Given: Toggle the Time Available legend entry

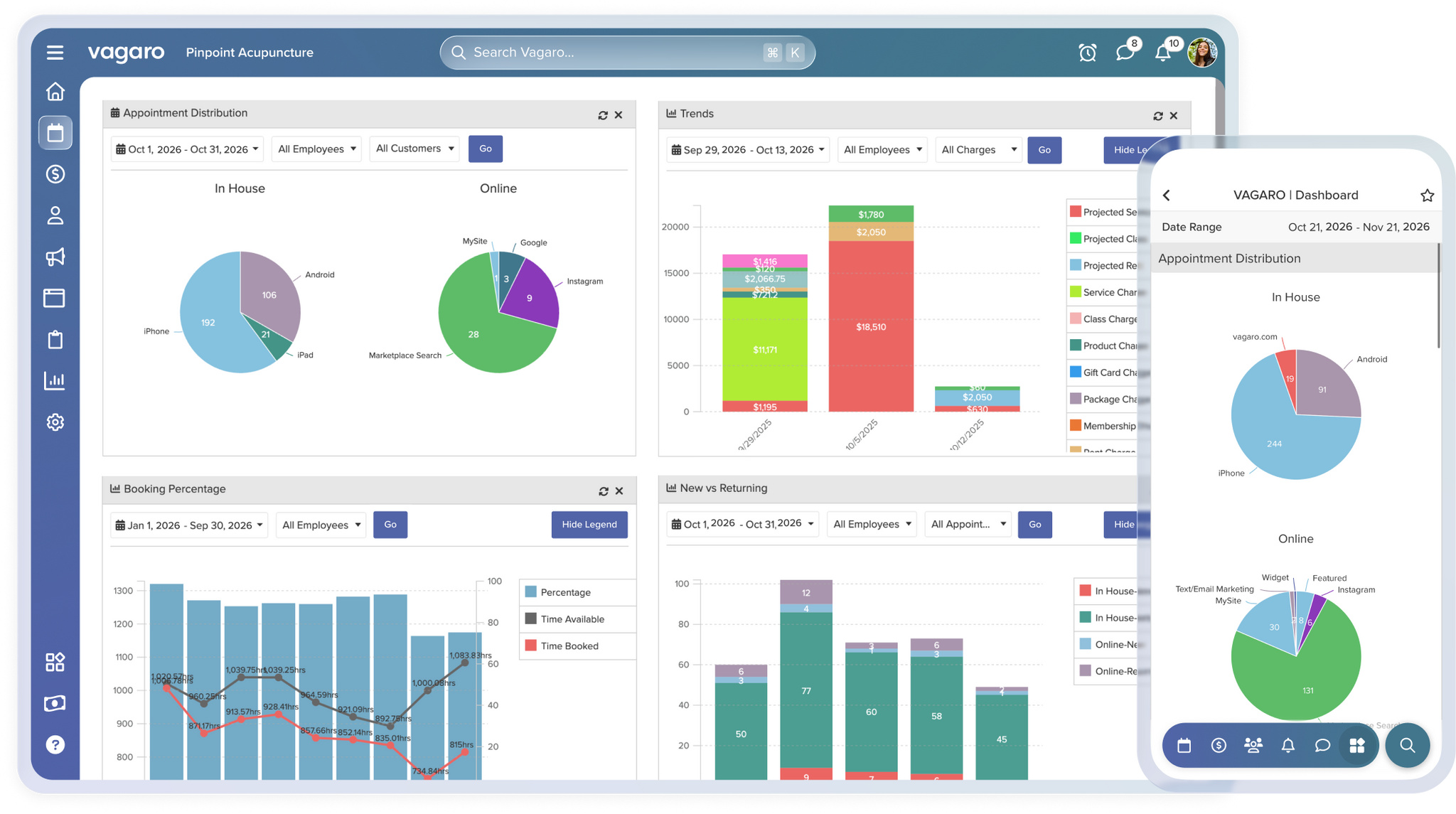Looking at the screenshot, I should click(x=572, y=619).
